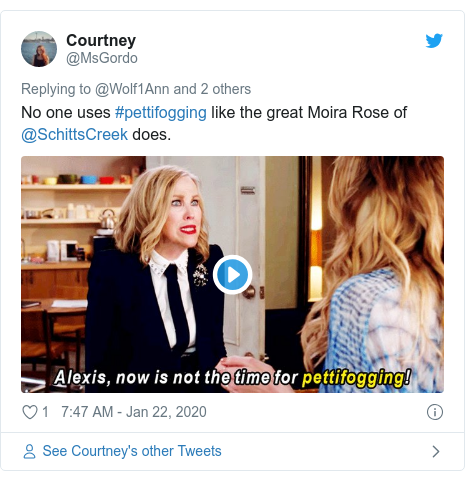This screenshot has width=465, height=481.
Task: Click the @MsGordo handle
Action: [x=102, y=58]
